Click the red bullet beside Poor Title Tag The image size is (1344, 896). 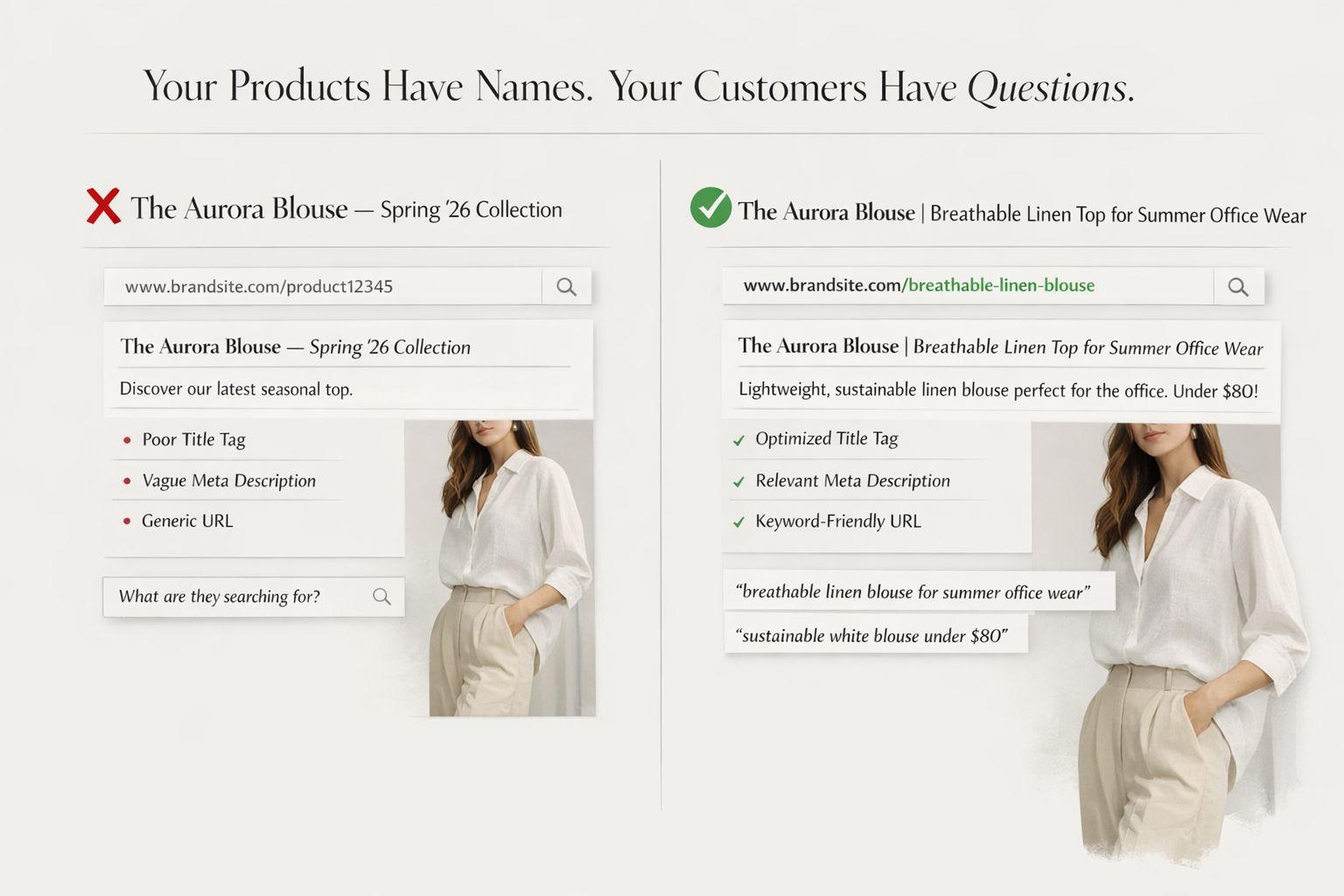(x=127, y=440)
